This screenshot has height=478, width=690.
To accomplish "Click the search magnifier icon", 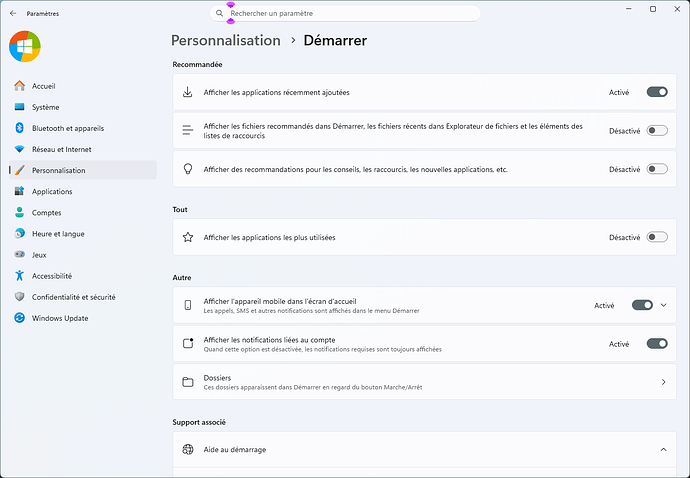I will point(219,13).
